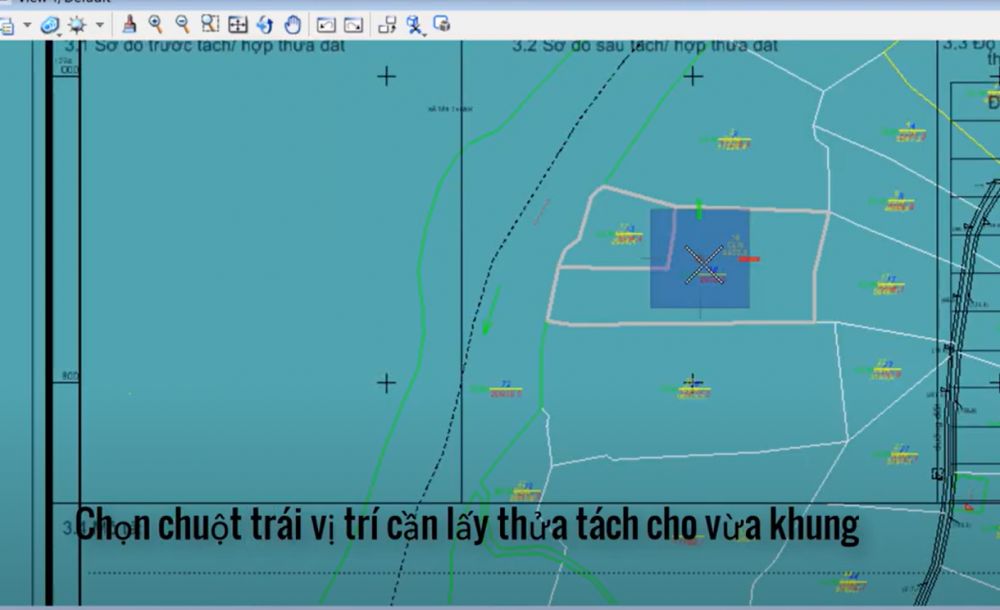Go back with View Previous

click(x=326, y=24)
